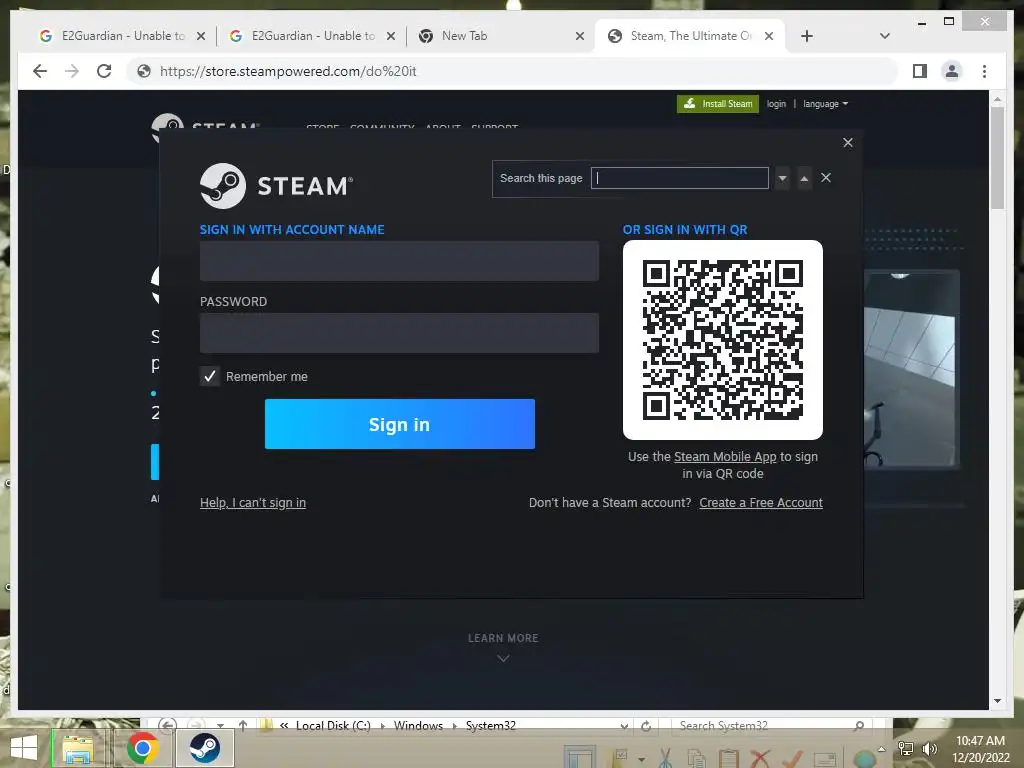Expand the Explorer address bar dropdown
1024x768 pixels.
(x=624, y=726)
